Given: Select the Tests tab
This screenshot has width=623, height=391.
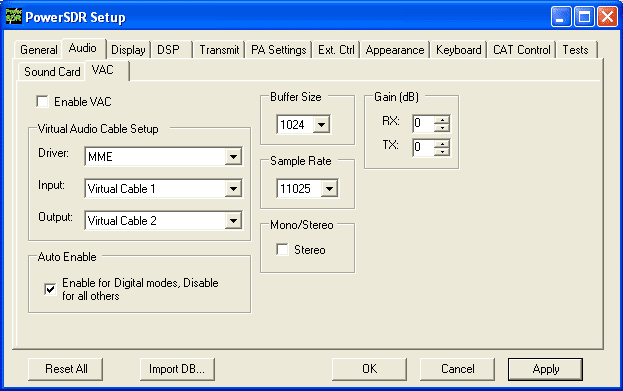Looking at the screenshot, I should tap(575, 50).
